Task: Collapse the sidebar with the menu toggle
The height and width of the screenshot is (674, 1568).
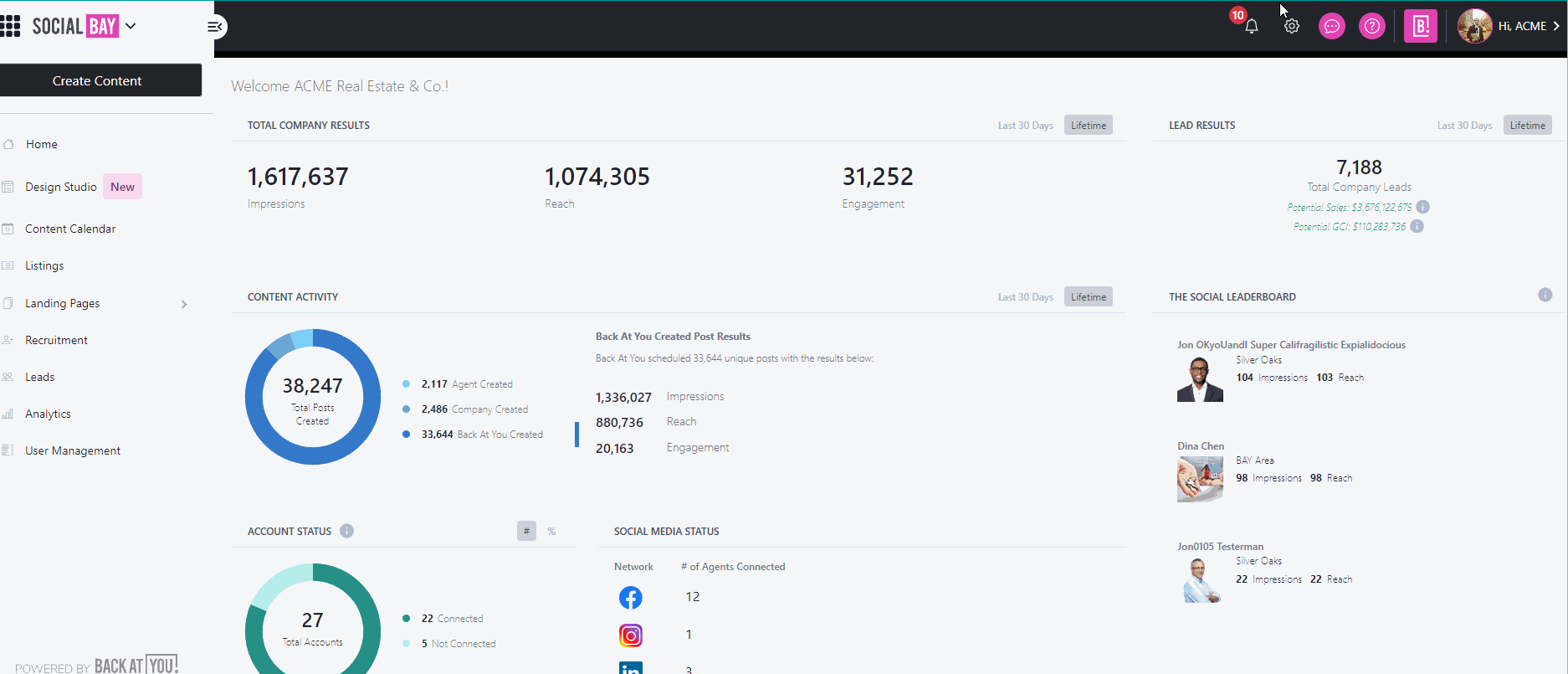Action: 214,27
